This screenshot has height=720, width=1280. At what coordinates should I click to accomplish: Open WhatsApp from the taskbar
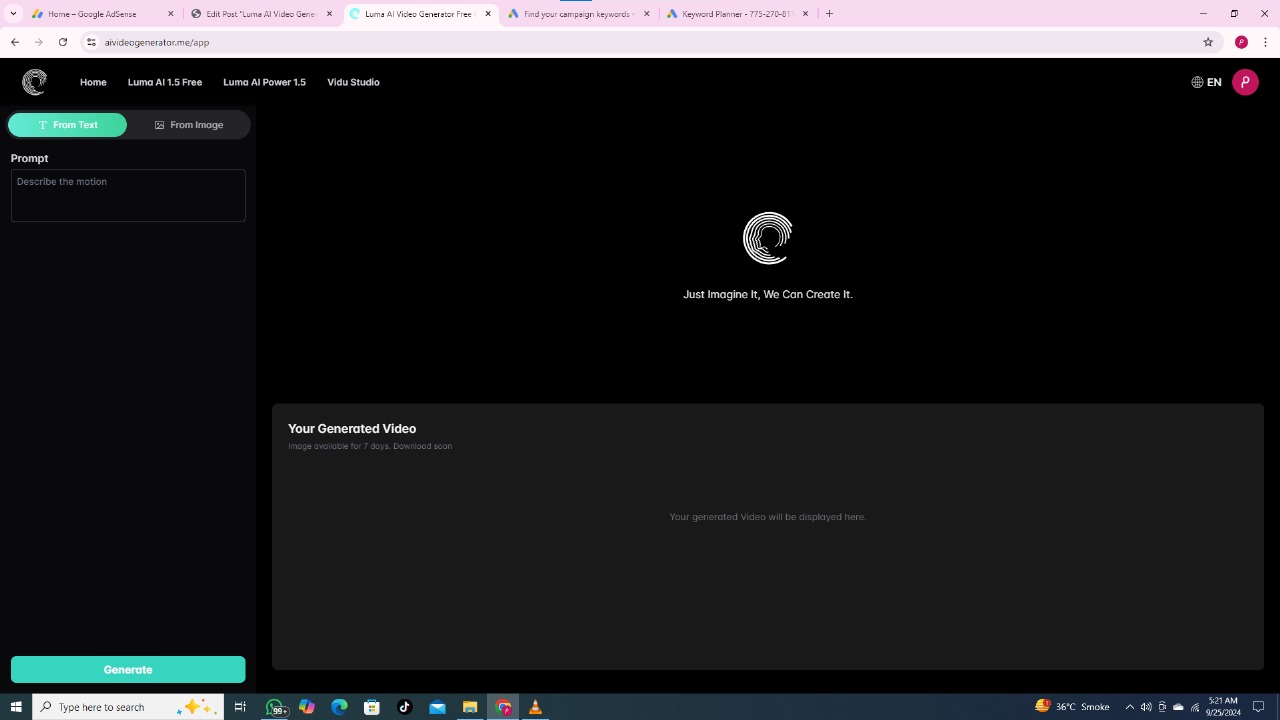[275, 707]
